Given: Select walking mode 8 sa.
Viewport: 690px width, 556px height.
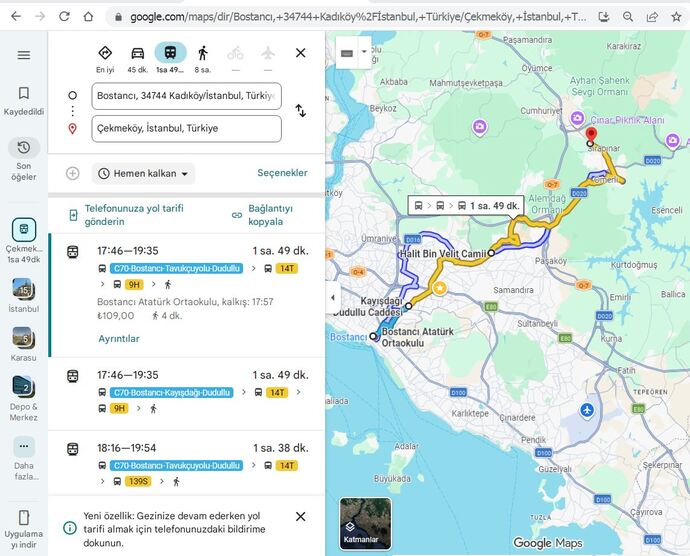Looking at the screenshot, I should [203, 59].
